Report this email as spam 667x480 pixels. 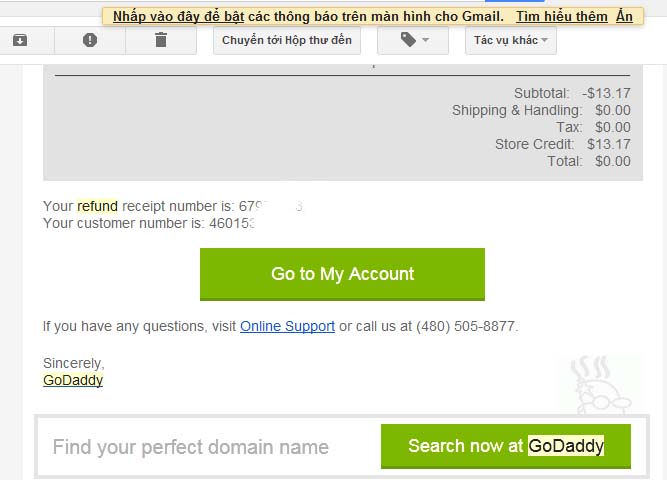(90, 40)
